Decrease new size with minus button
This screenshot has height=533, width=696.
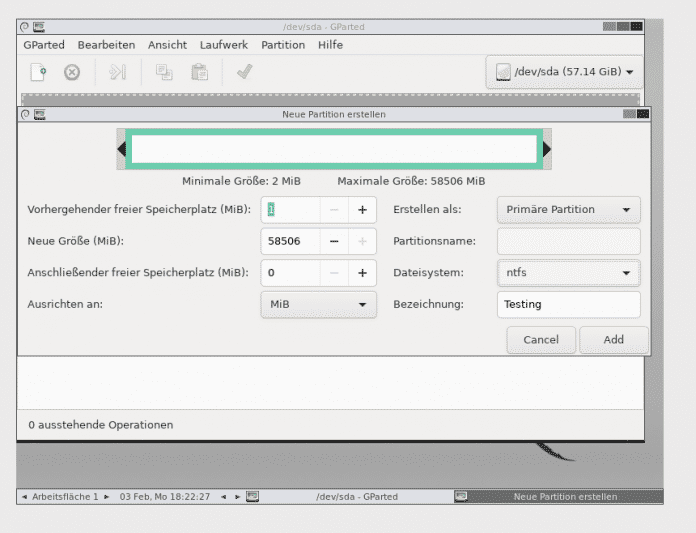334,241
